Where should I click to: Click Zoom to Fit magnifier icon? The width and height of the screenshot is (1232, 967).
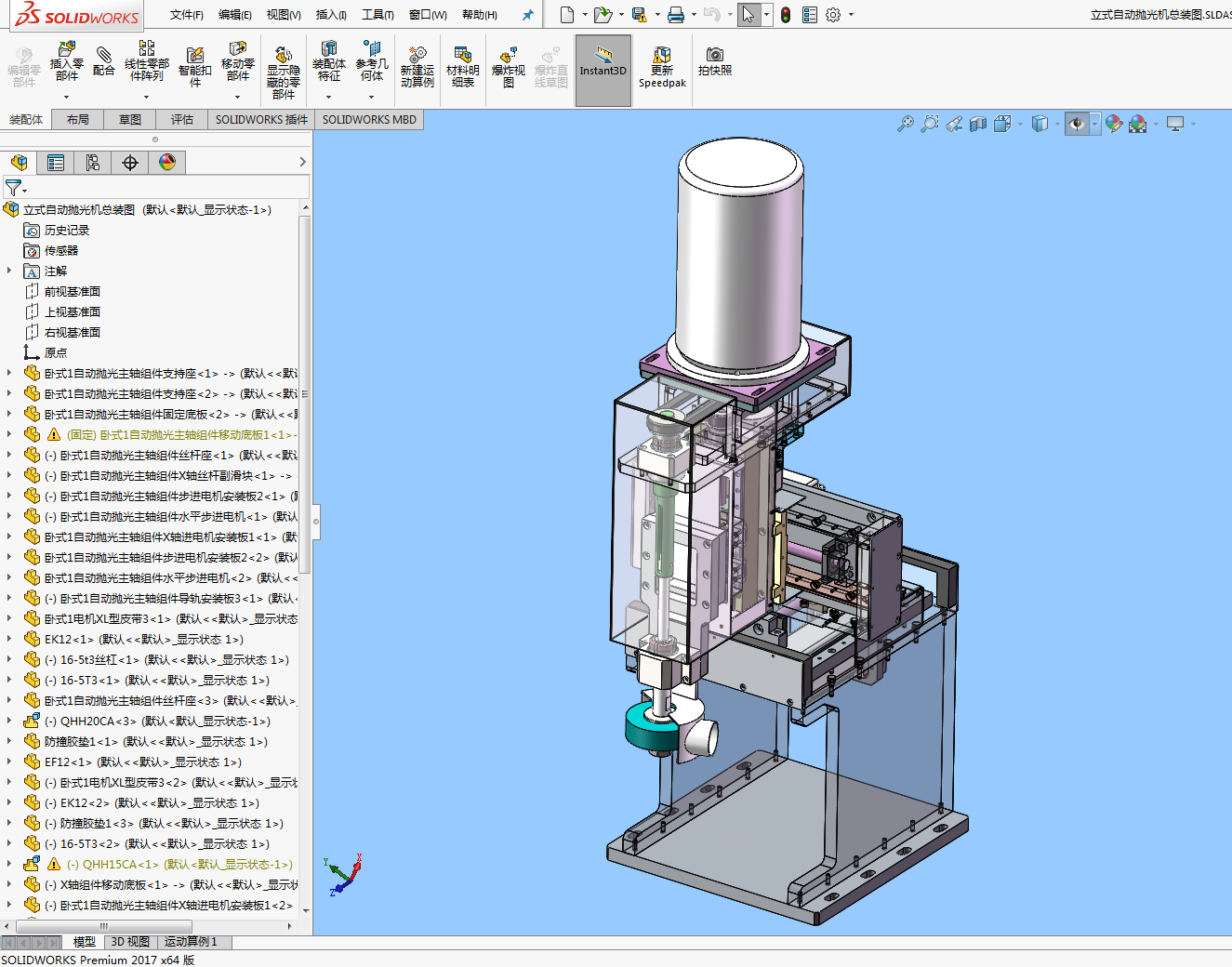pyautogui.click(x=905, y=124)
